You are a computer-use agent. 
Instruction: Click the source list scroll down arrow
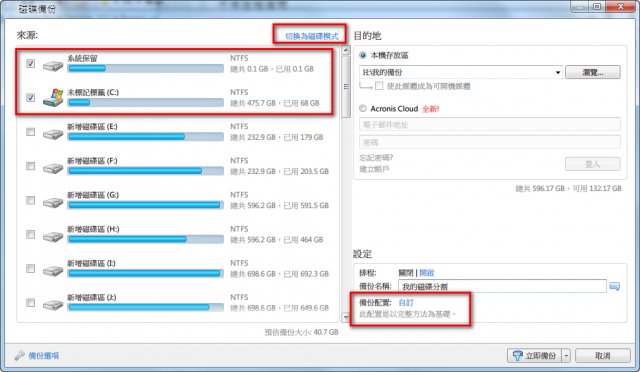coord(346,317)
